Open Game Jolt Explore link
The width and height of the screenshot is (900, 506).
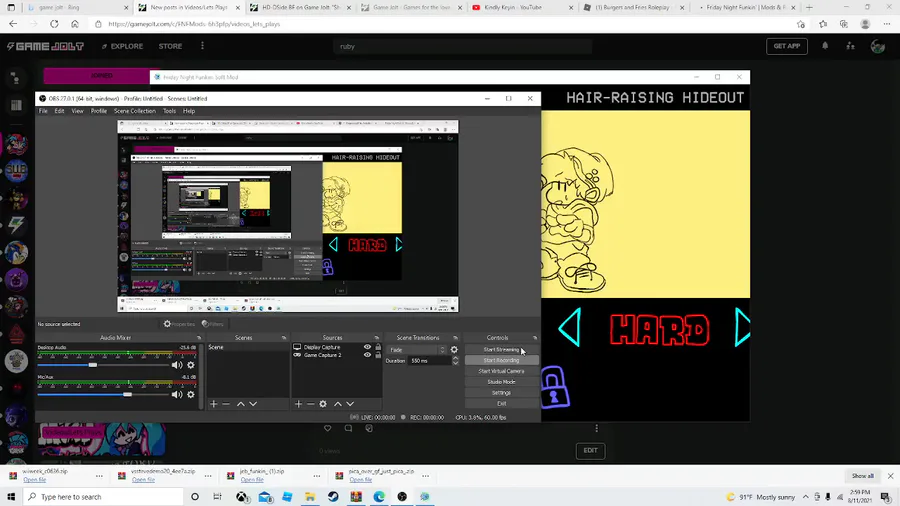click(x=122, y=46)
